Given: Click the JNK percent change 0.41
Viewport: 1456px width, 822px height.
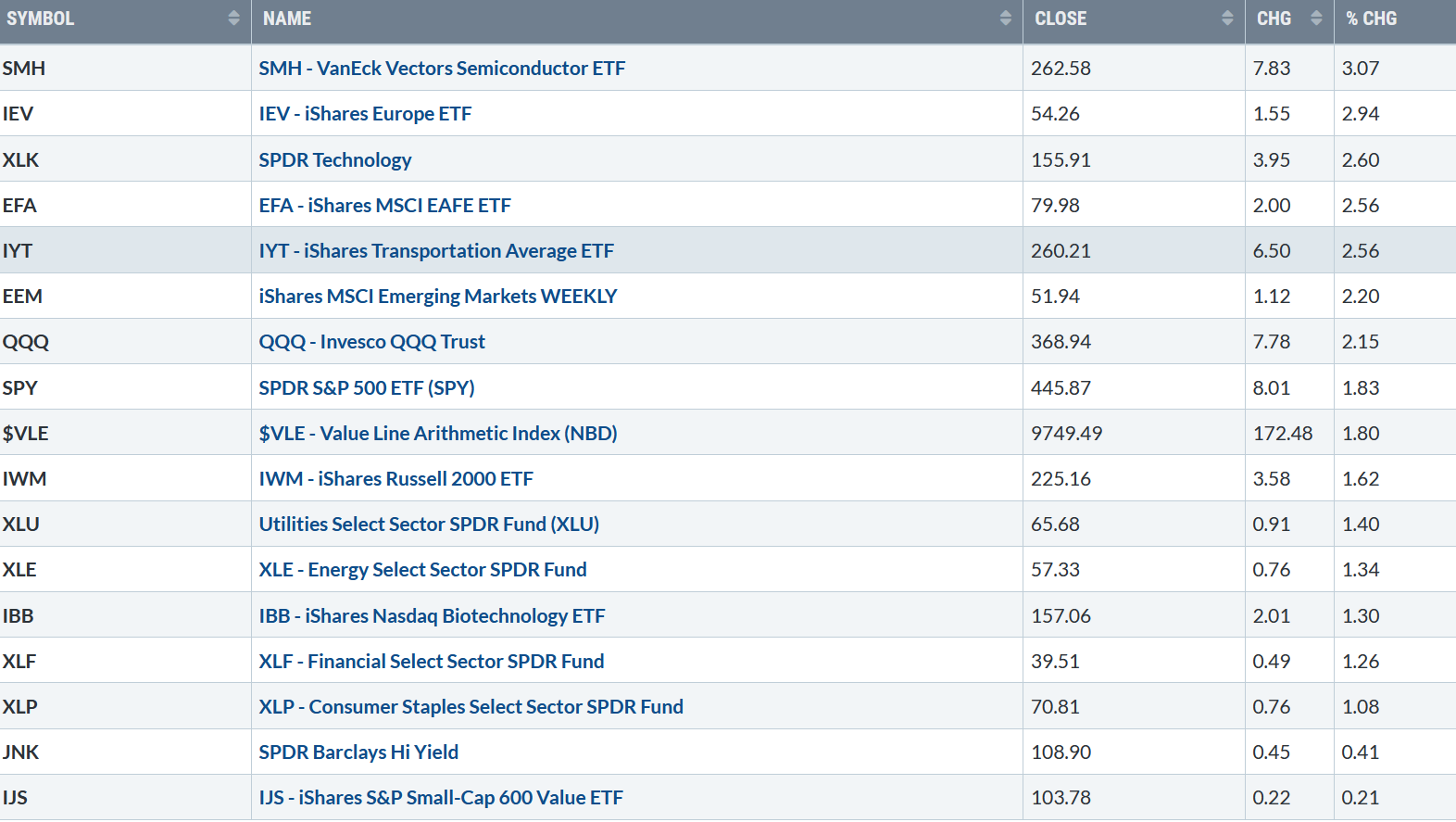Looking at the screenshot, I should coord(1361,752).
